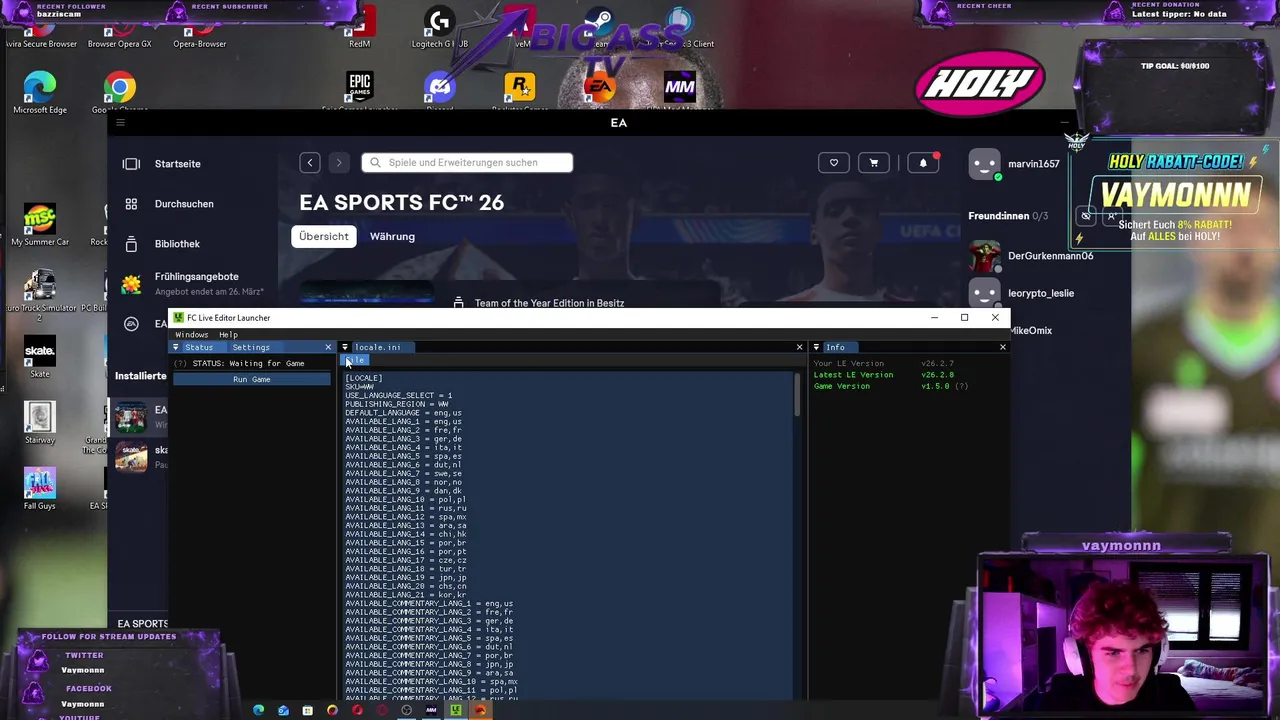Click the (?) help marker beside STATUS
Image resolution: width=1280 pixels, height=720 pixels.
[x=180, y=363]
